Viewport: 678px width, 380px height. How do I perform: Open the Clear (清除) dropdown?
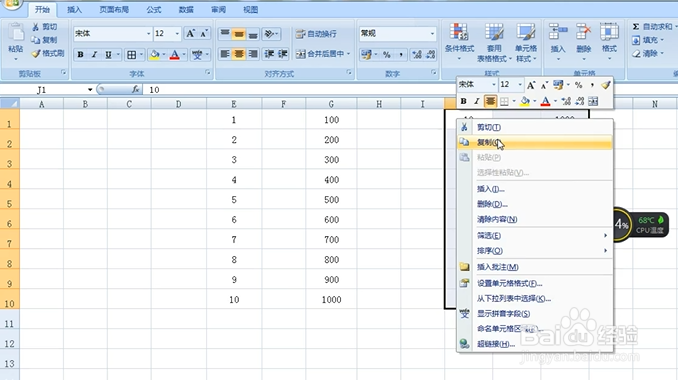(x=648, y=54)
